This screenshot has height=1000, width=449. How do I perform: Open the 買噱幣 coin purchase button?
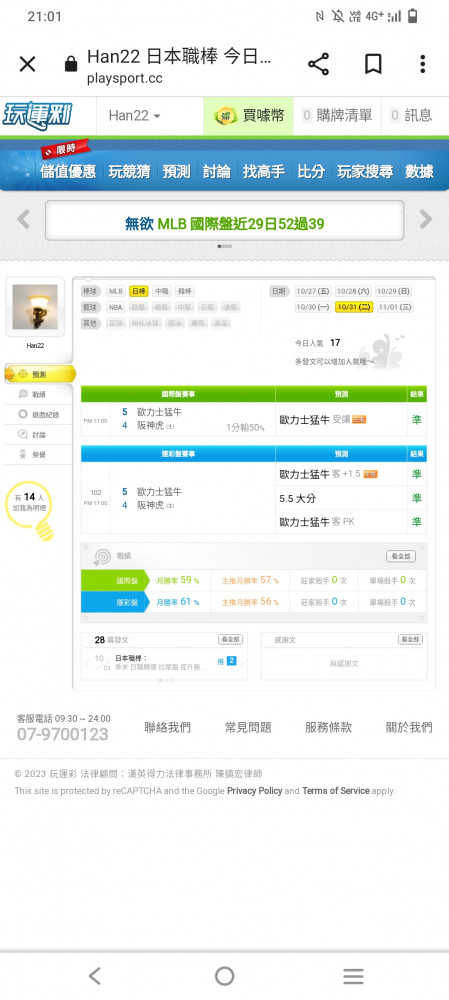pyautogui.click(x=249, y=115)
